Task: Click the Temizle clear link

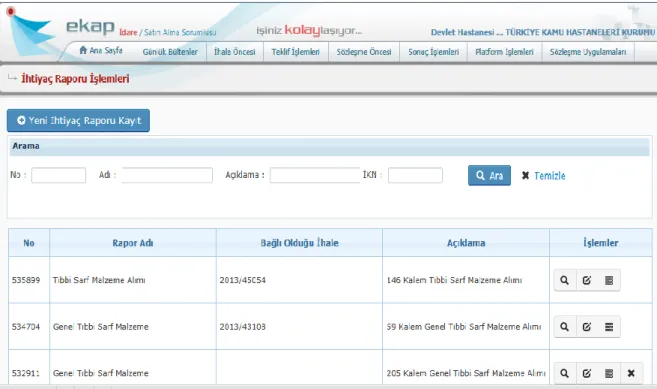Action: coord(543,176)
